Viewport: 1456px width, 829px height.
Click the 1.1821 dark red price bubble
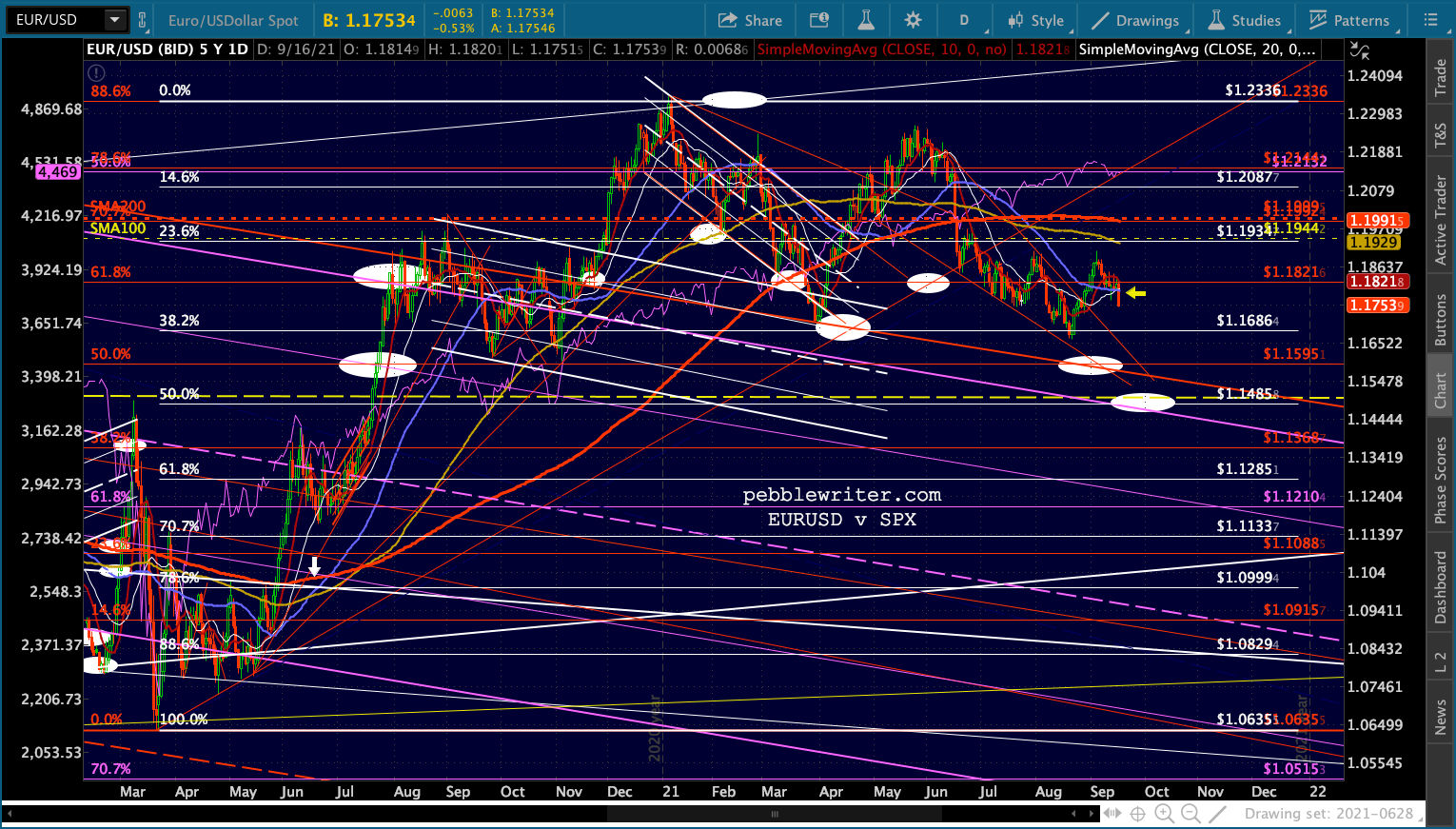pyautogui.click(x=1378, y=282)
